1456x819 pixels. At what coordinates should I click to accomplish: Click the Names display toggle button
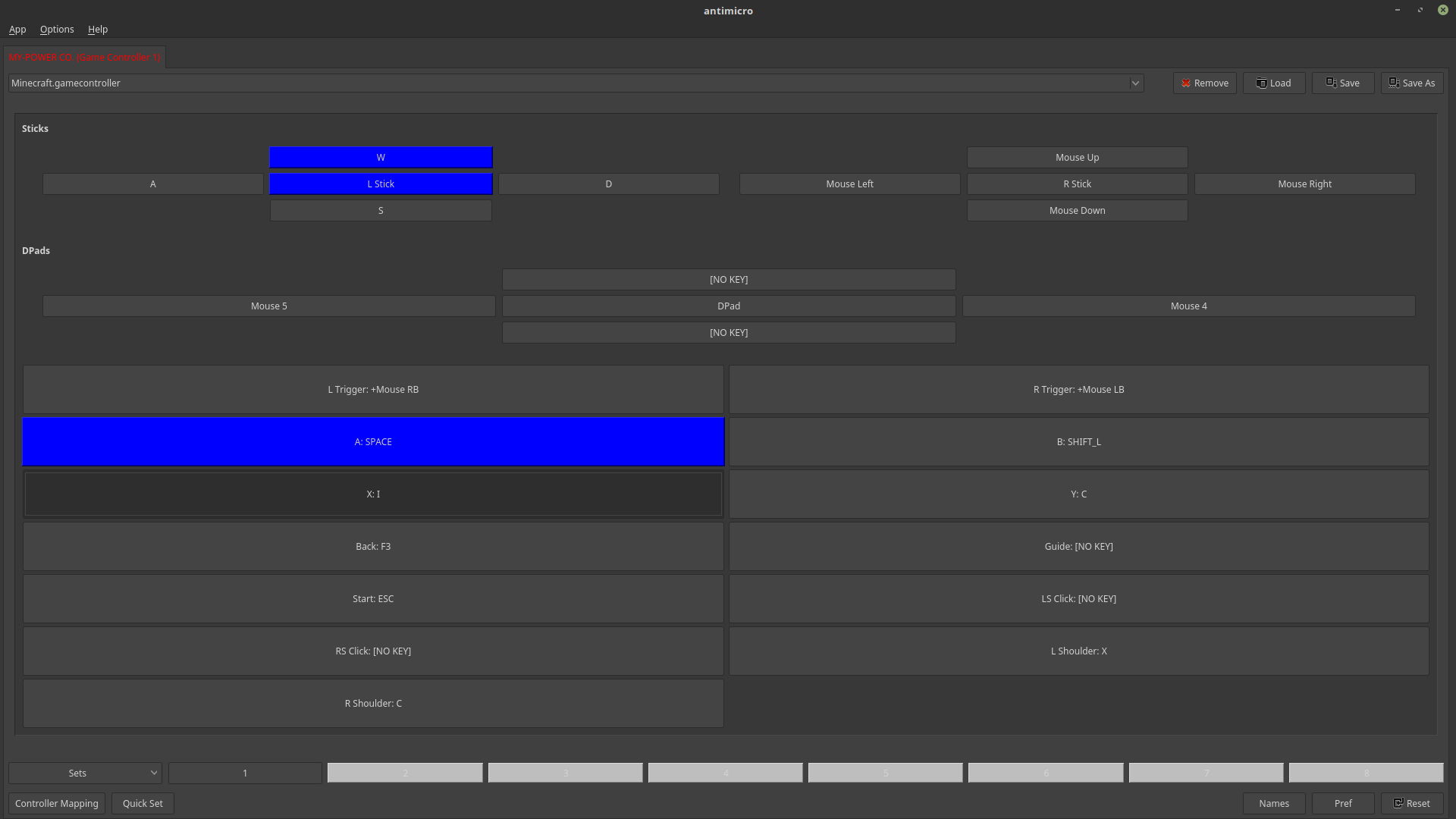tap(1273, 803)
